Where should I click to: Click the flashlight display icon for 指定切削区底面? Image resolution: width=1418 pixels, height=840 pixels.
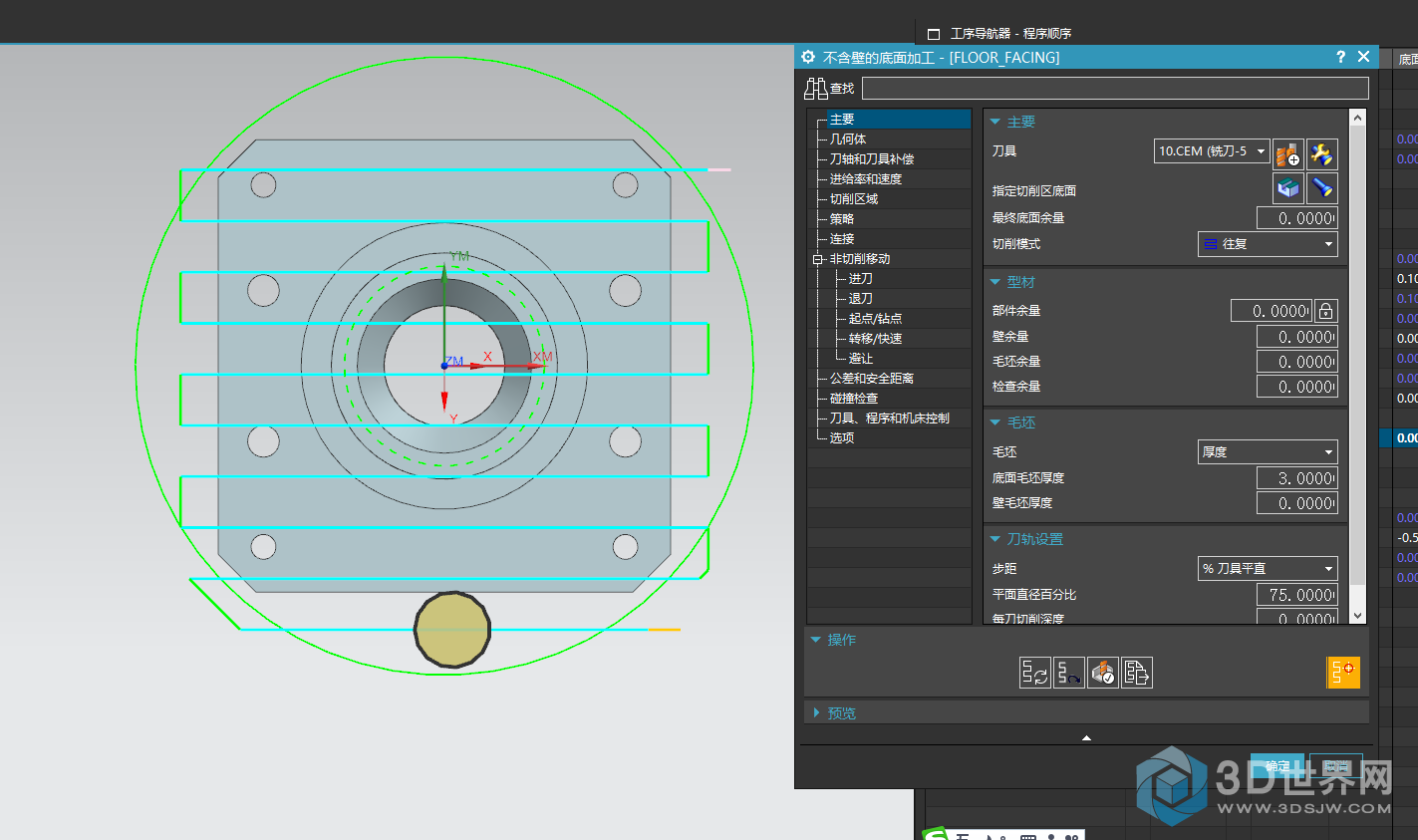(1322, 187)
